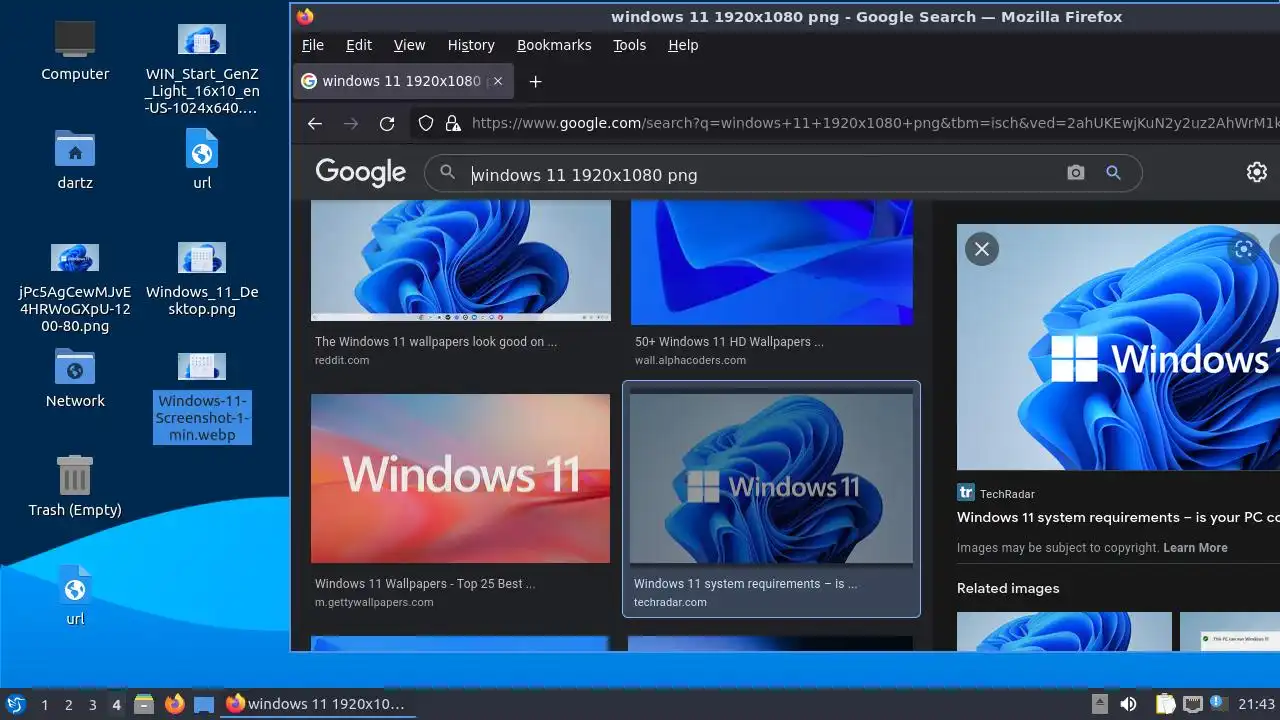Go back with the Firefox back arrow
The image size is (1280, 720).
[x=315, y=123]
